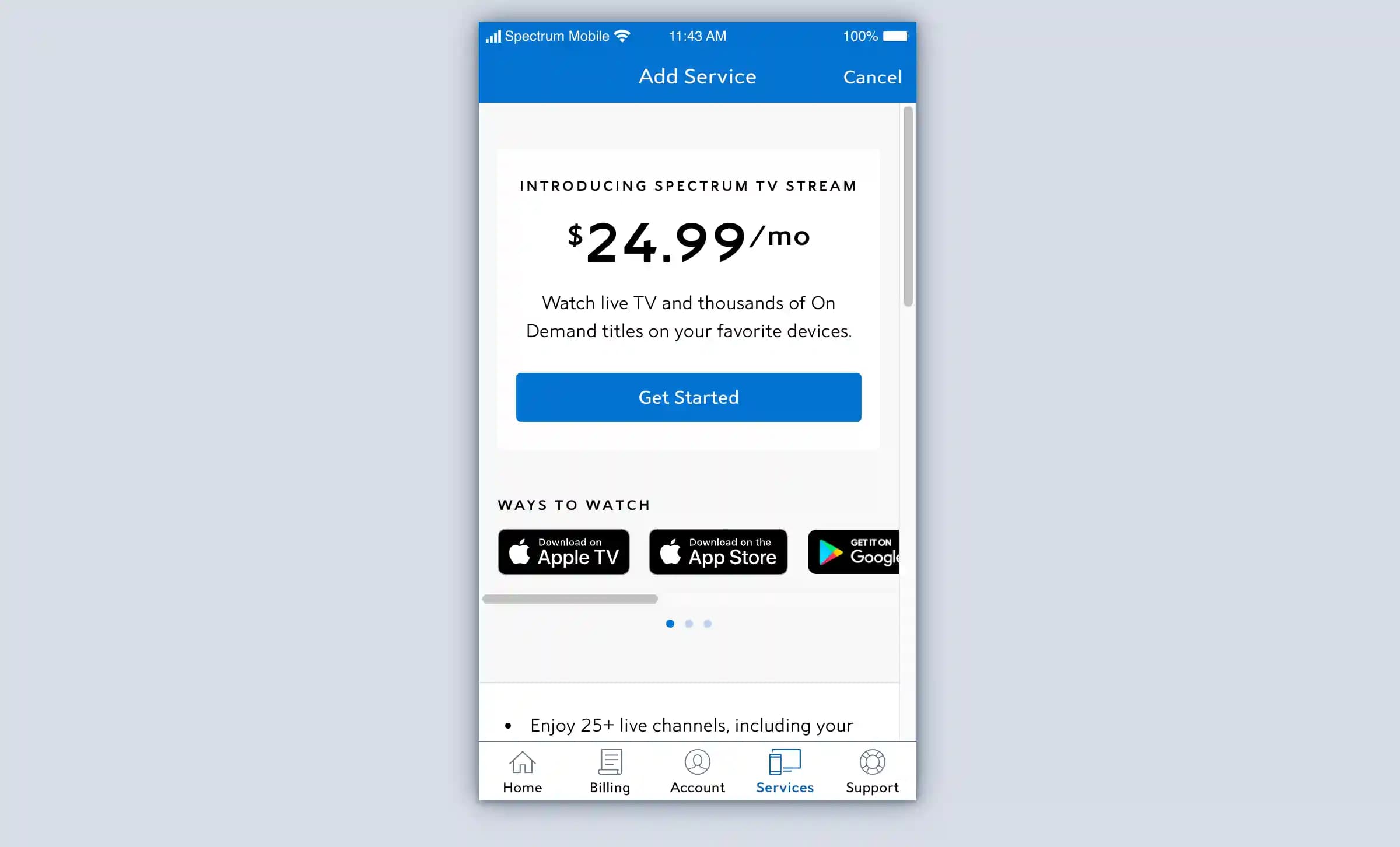Tap the Google Play download icon

coord(855,551)
